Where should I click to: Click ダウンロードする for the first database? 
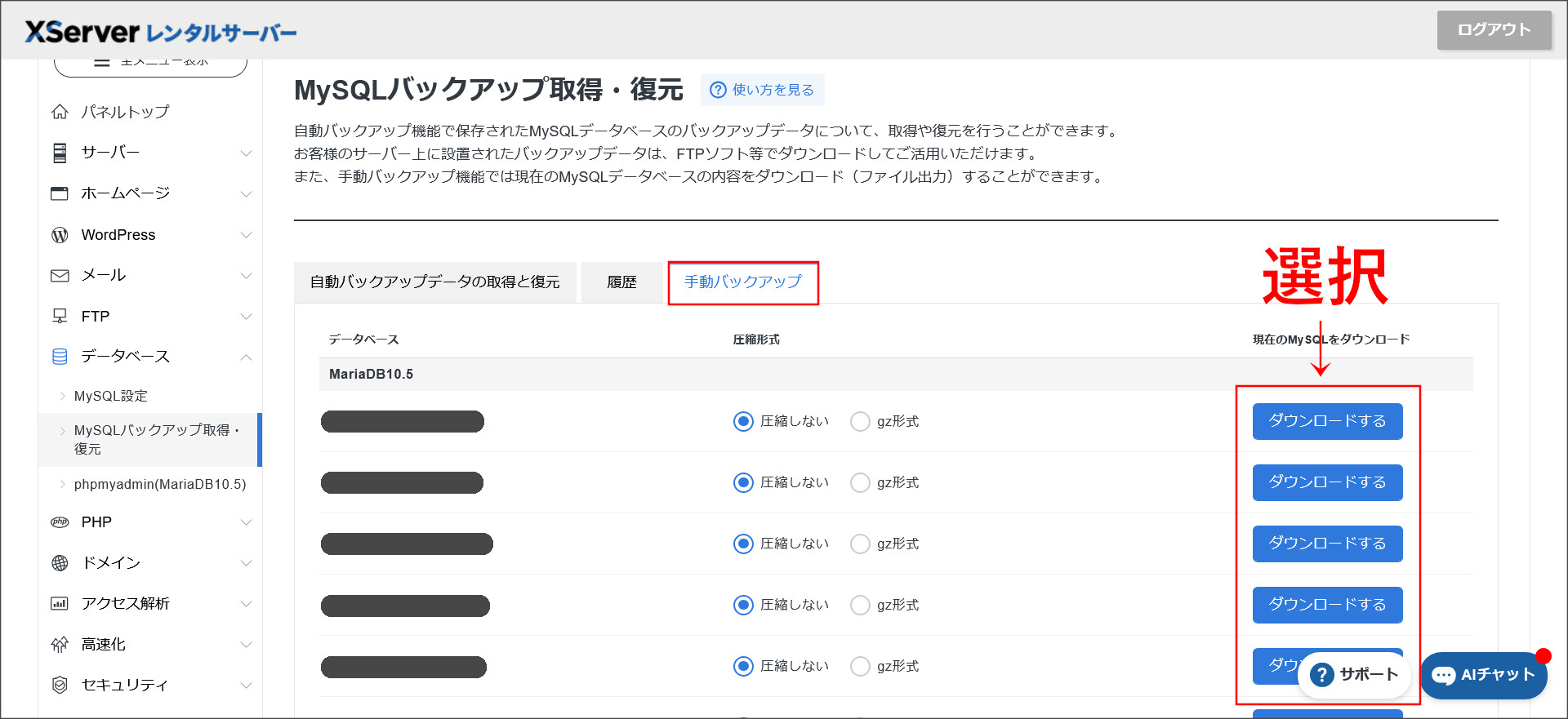1327,421
